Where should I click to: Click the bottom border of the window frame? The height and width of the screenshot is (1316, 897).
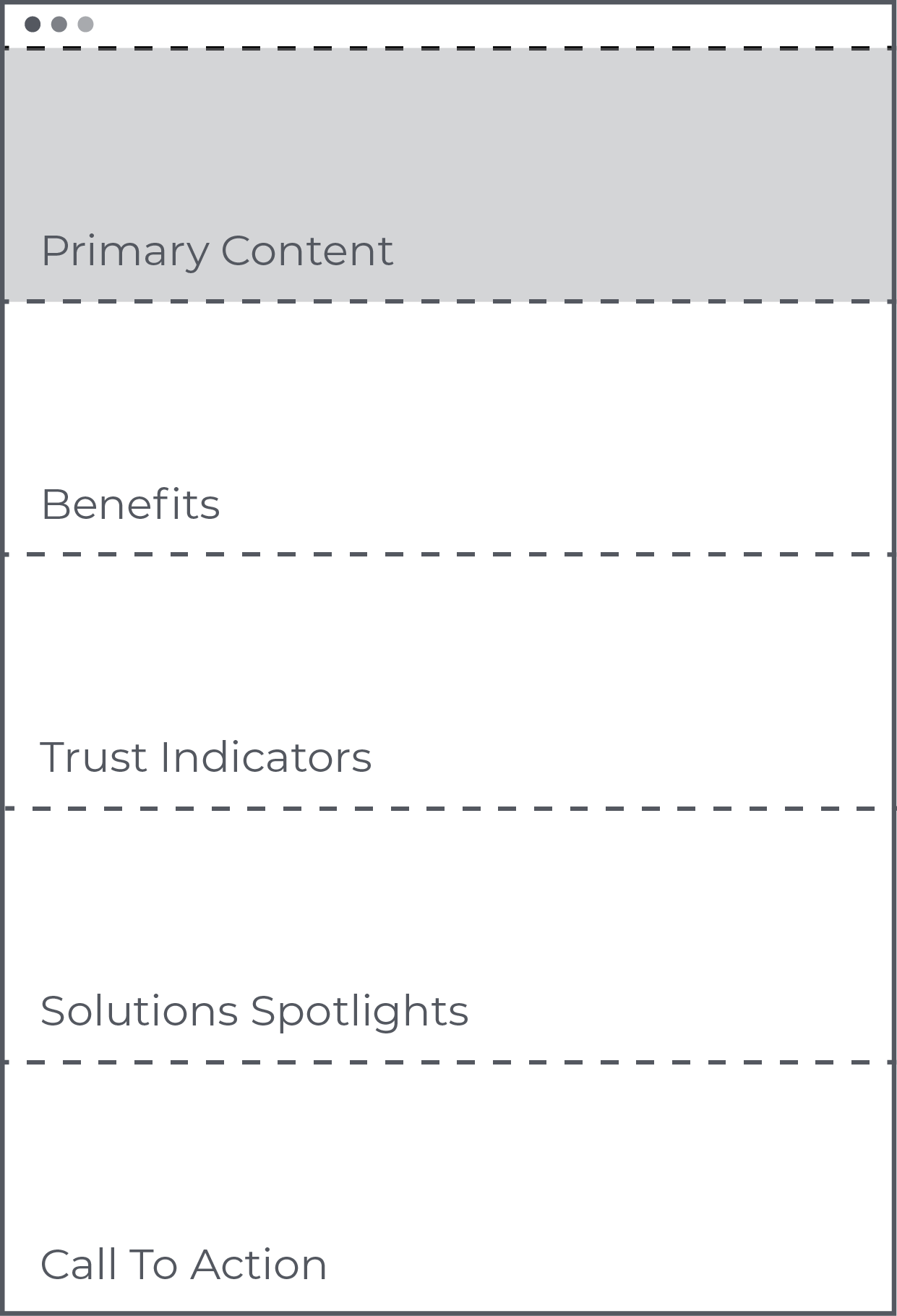pyautogui.click(x=448, y=1312)
